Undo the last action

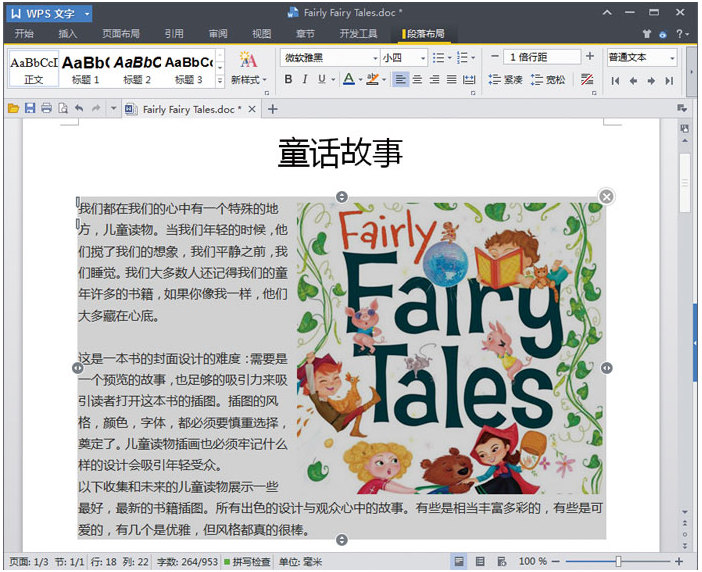tap(79, 108)
